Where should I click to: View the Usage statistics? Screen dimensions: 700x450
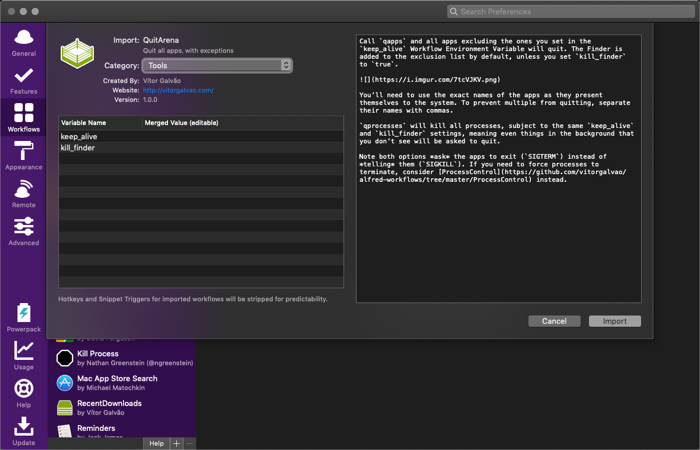pos(24,355)
